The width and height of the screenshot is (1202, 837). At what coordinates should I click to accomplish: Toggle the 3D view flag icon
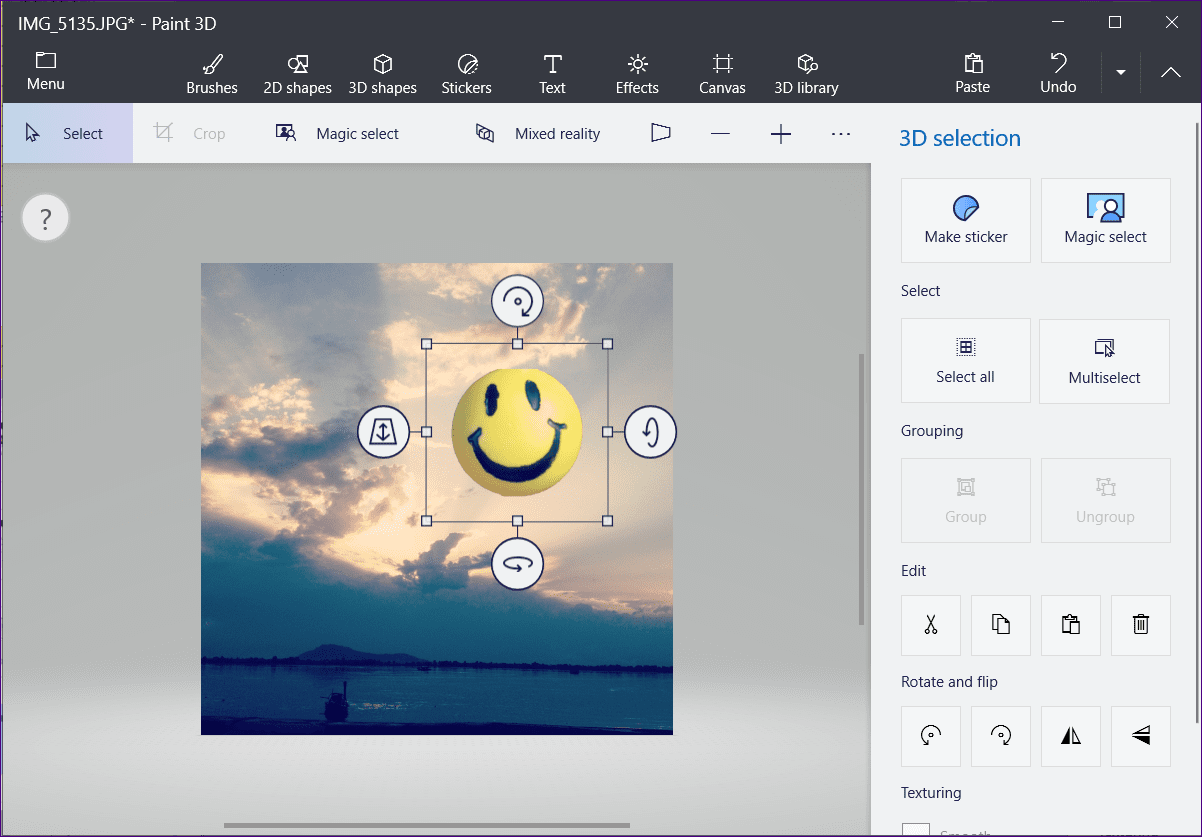click(660, 133)
